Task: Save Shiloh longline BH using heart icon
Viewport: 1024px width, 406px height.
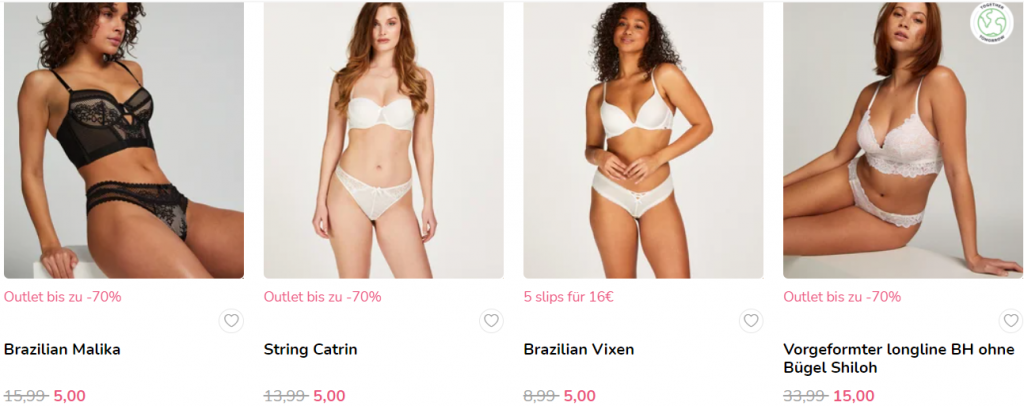Action: [1011, 320]
